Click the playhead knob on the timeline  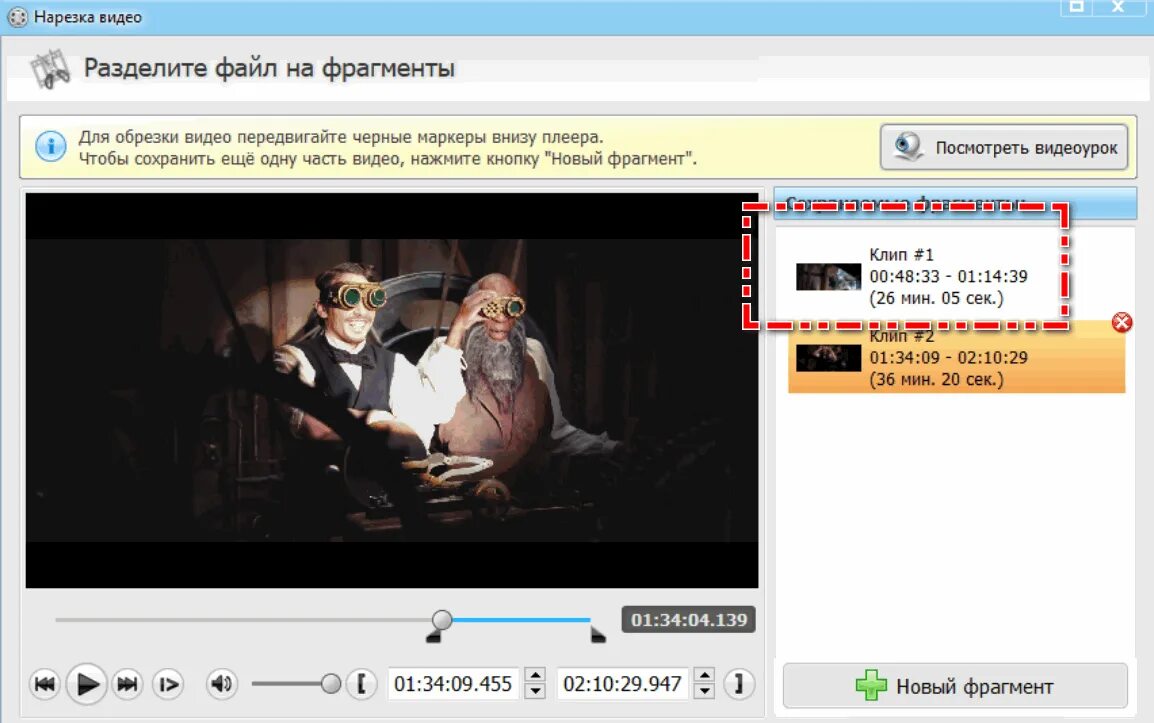tap(442, 620)
